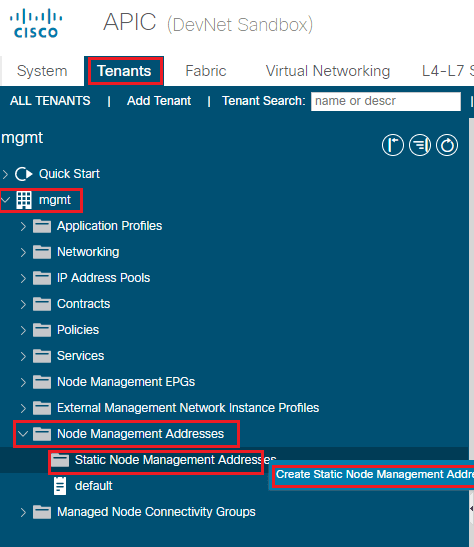Select Node Management EPGs label
The width and height of the screenshot is (474, 547).
[126, 382]
